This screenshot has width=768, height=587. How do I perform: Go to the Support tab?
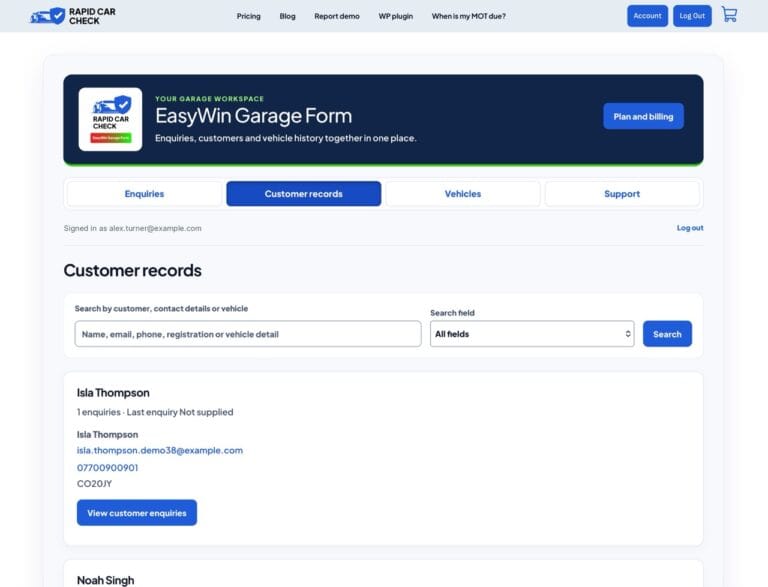coord(622,194)
